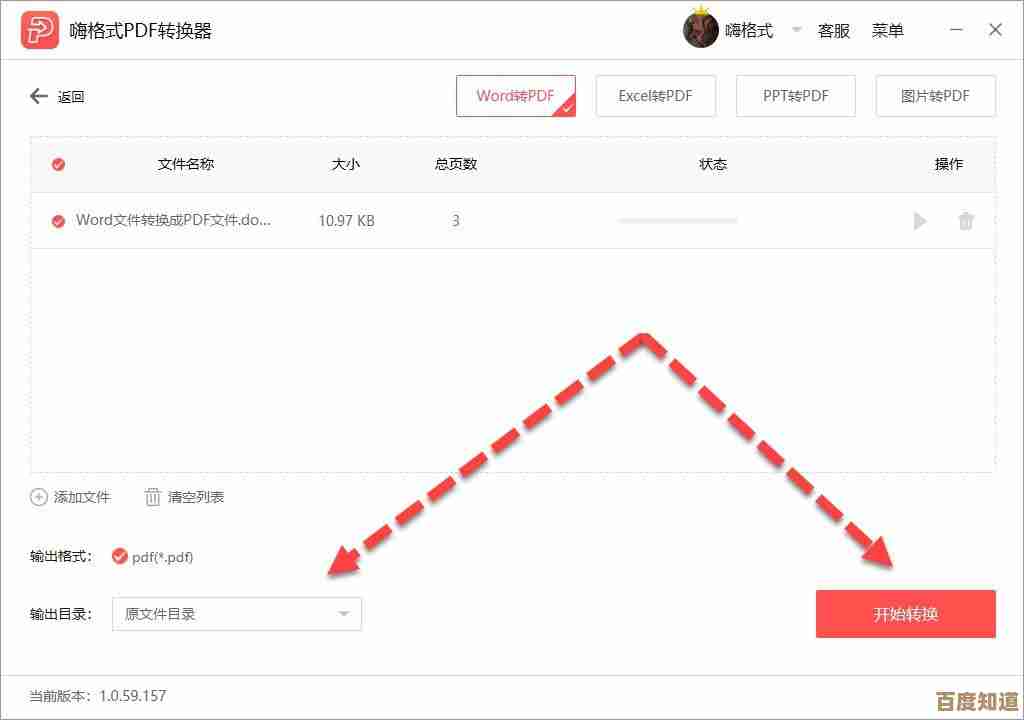This screenshot has height=720, width=1024.
Task: Click the conversion progress bar in the 状态 column
Action: [x=676, y=221]
